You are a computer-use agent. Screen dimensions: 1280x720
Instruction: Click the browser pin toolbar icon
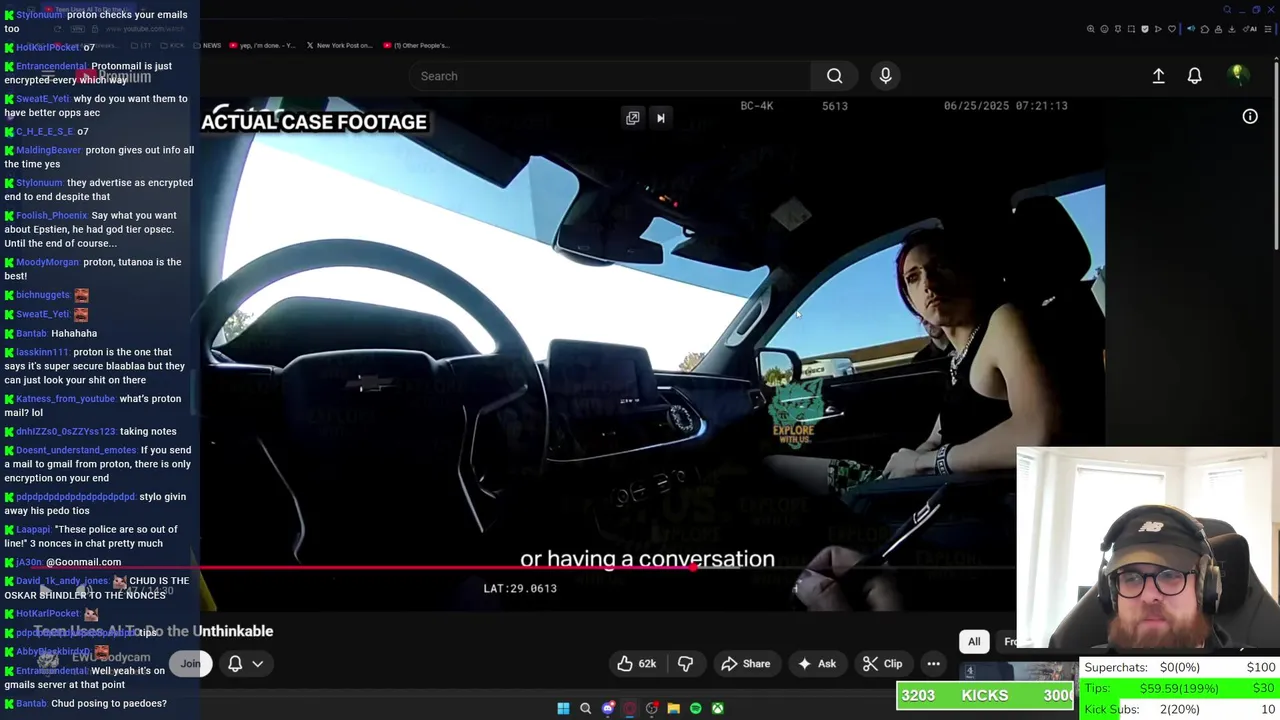[1118, 29]
